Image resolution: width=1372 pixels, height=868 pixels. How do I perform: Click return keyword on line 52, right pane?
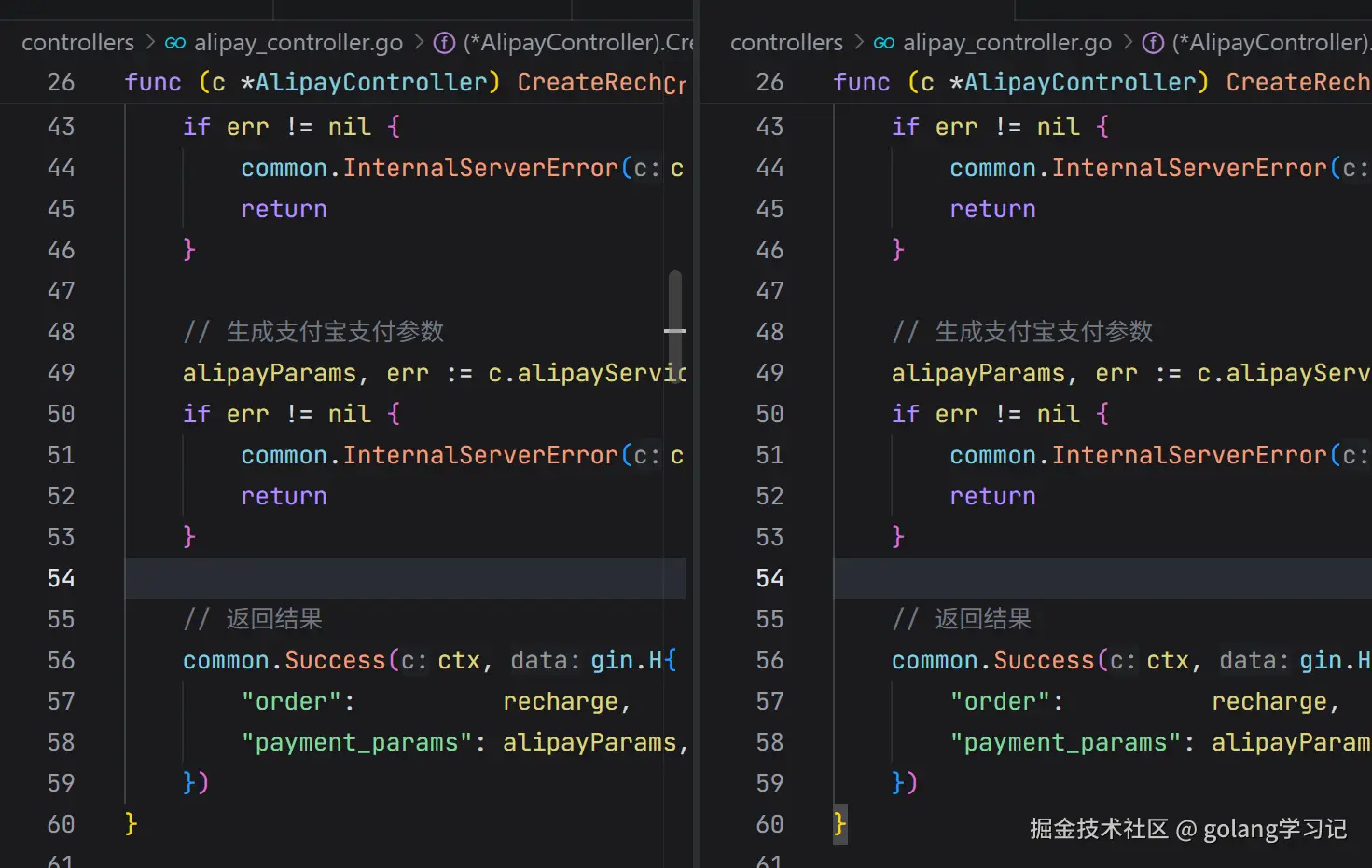pos(992,496)
